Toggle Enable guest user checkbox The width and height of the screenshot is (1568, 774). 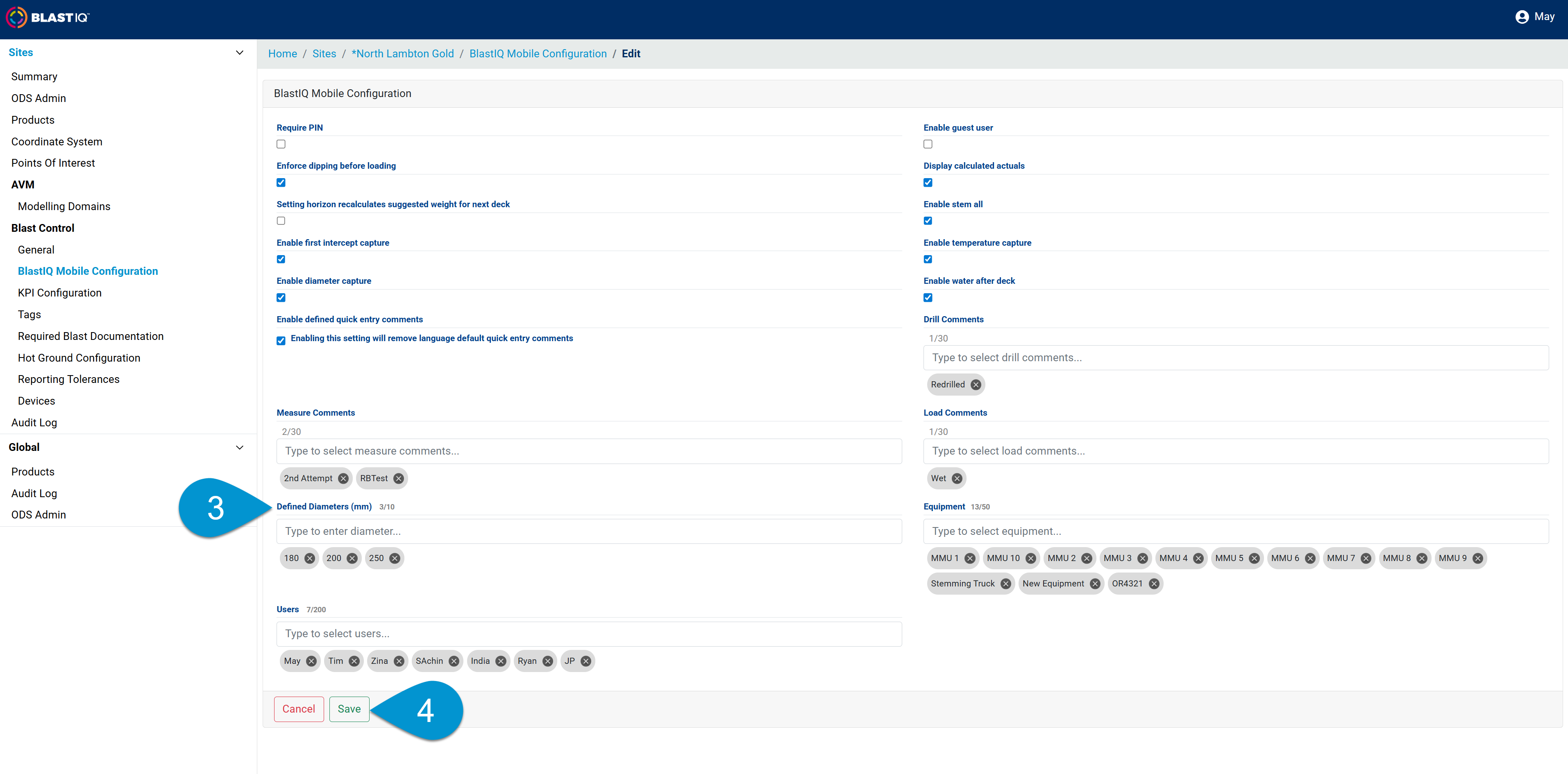928,144
